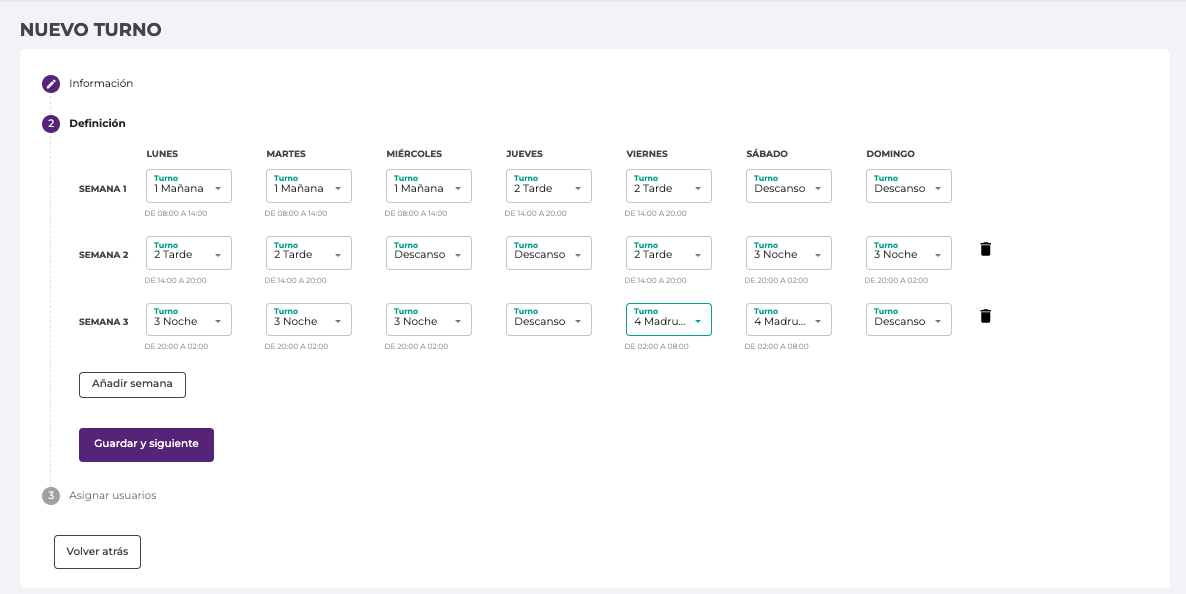1186x594 pixels.
Task: Change Semana 2 Sábado shift selection
Action: tap(789, 253)
